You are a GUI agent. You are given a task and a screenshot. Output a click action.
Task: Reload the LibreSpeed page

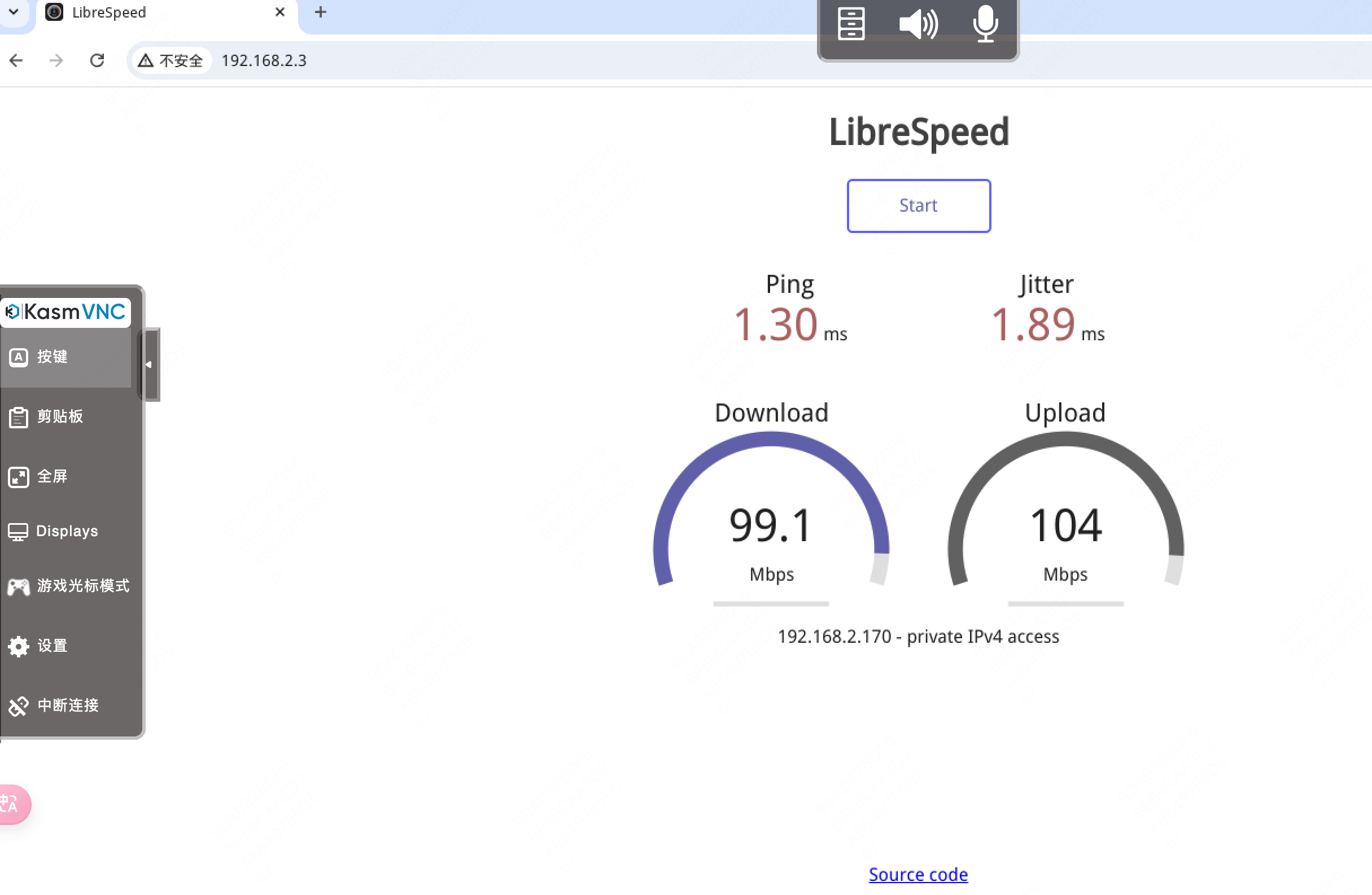(97, 60)
